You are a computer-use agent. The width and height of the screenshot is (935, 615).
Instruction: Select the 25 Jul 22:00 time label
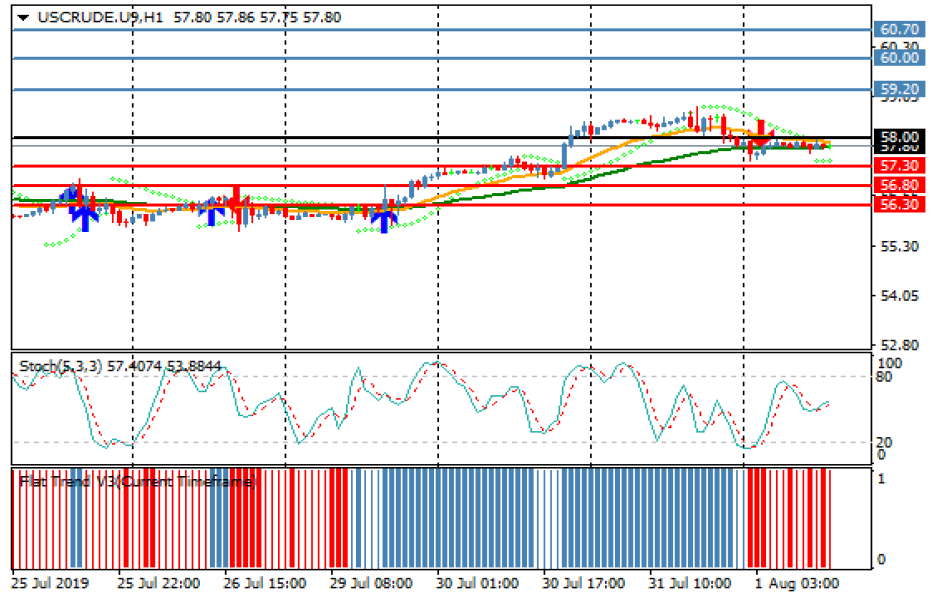pos(158,583)
